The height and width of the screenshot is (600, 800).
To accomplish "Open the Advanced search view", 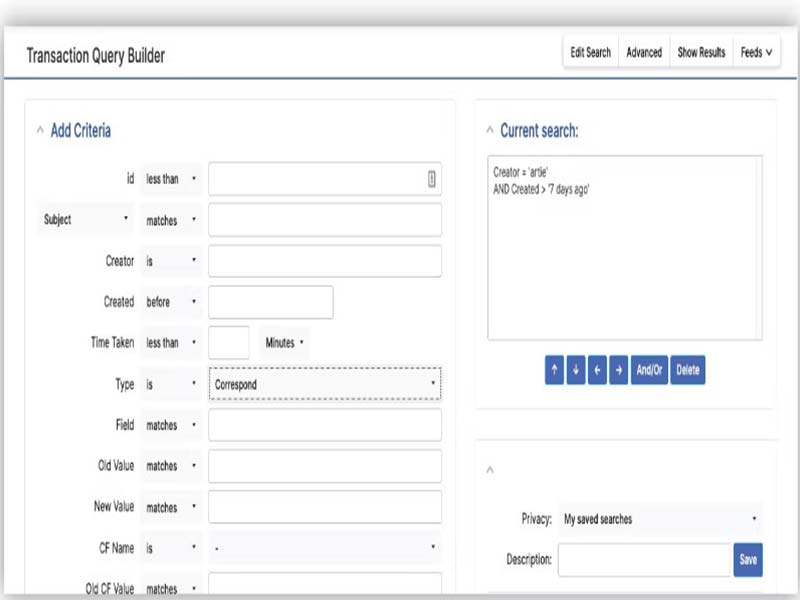I will [x=644, y=51].
